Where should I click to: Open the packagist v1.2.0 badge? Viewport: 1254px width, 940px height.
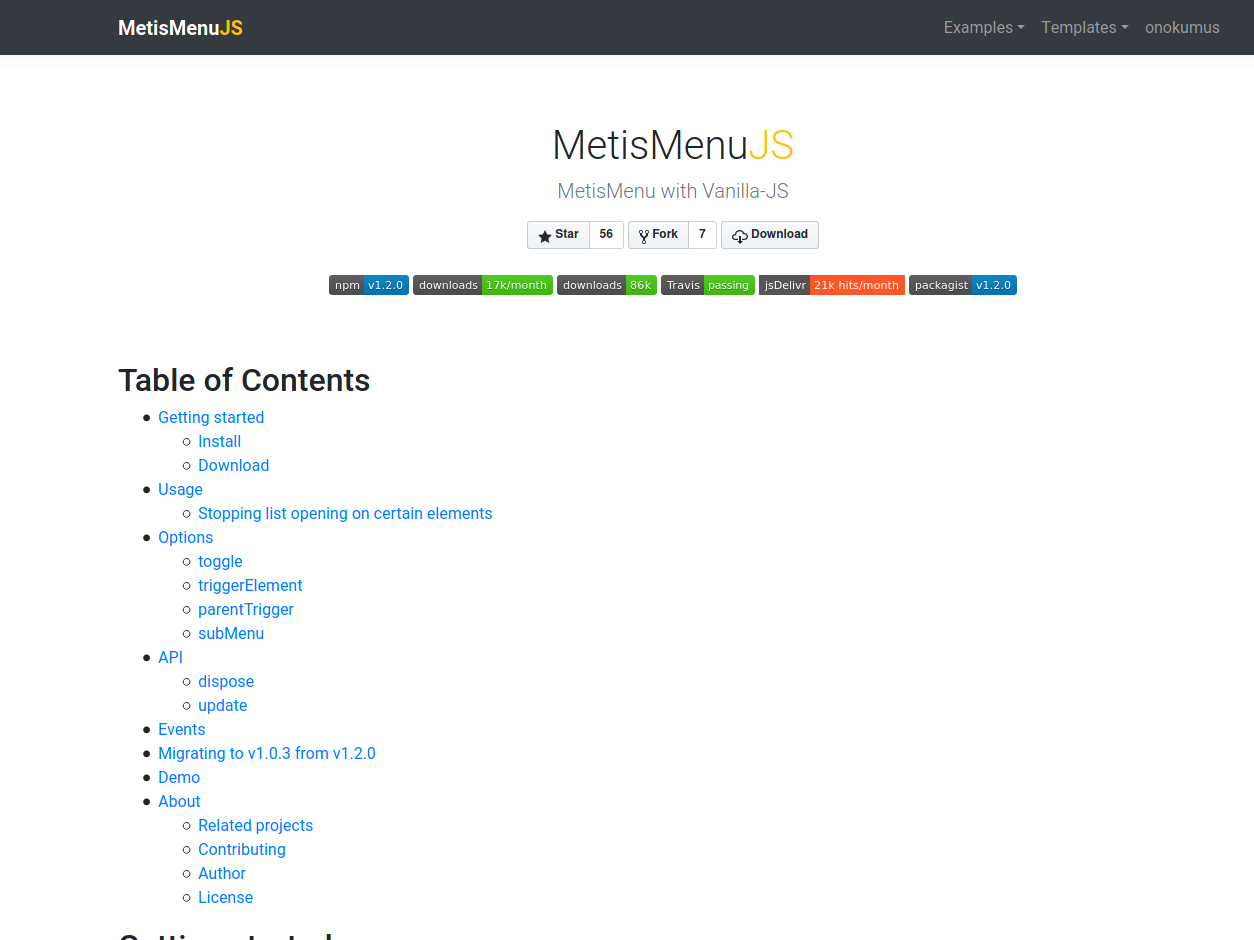pyautogui.click(x=963, y=285)
